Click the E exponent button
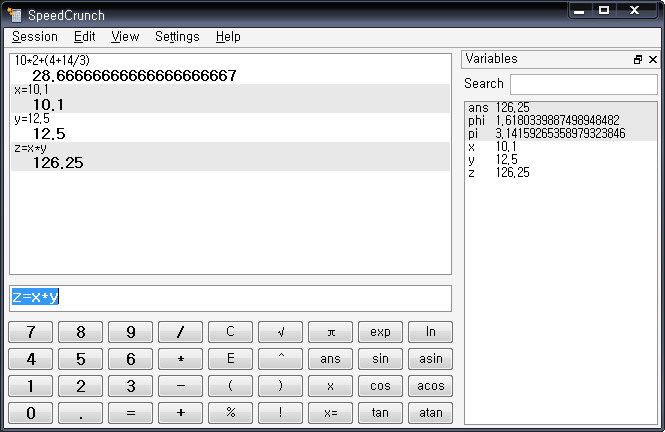The image size is (665, 432). 230,359
